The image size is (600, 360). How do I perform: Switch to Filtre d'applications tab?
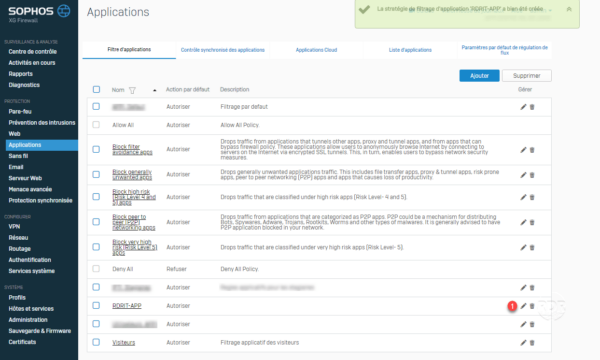click(129, 50)
